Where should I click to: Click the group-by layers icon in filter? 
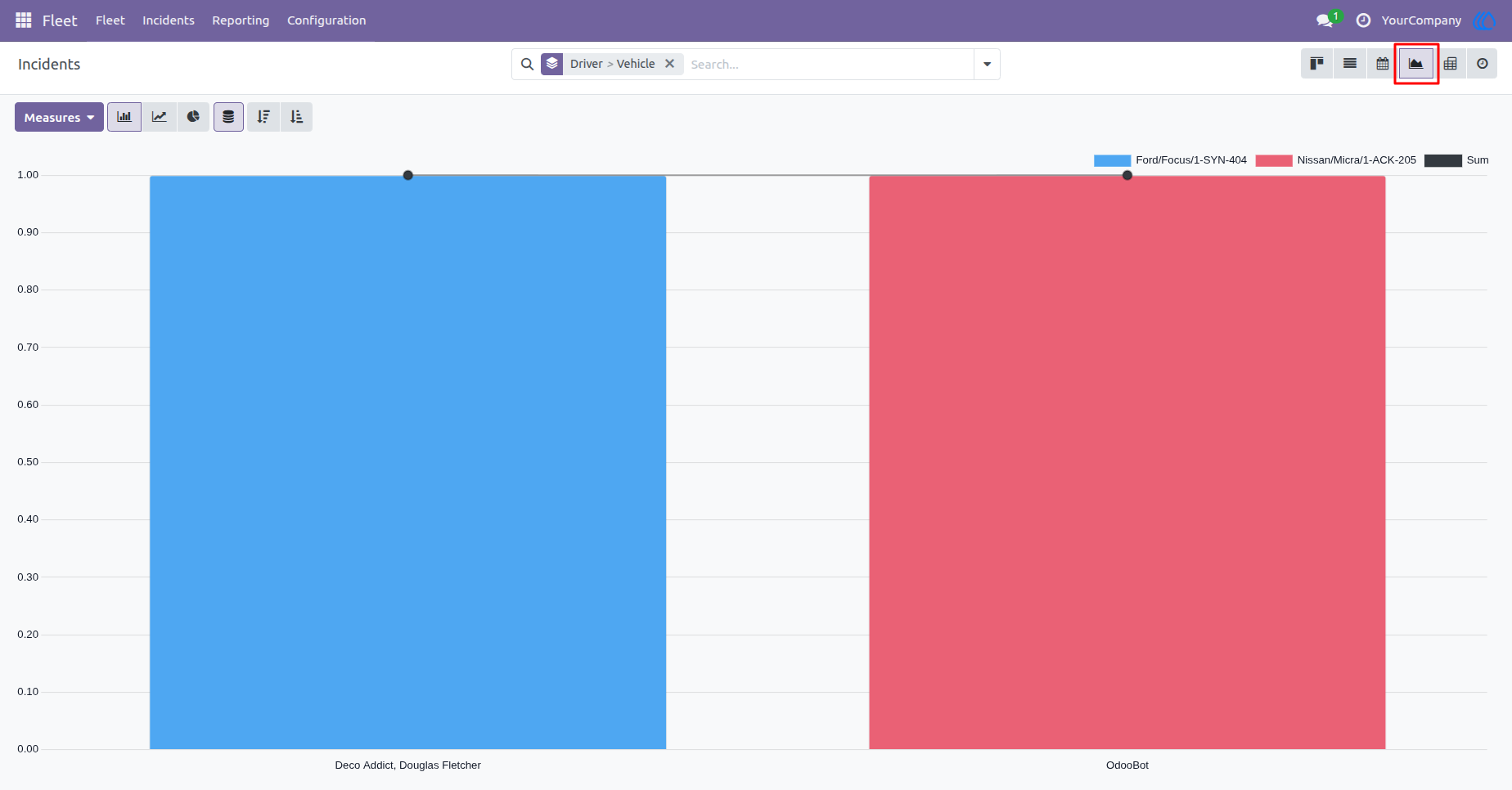[x=552, y=64]
